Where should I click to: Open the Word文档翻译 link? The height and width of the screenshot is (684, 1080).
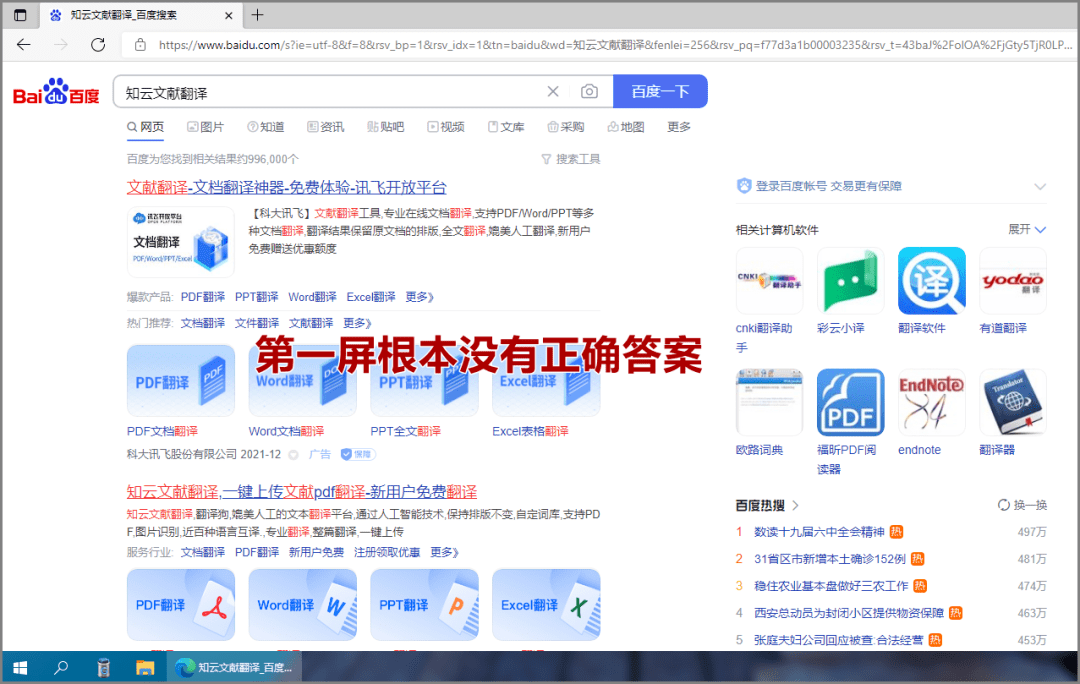point(286,431)
